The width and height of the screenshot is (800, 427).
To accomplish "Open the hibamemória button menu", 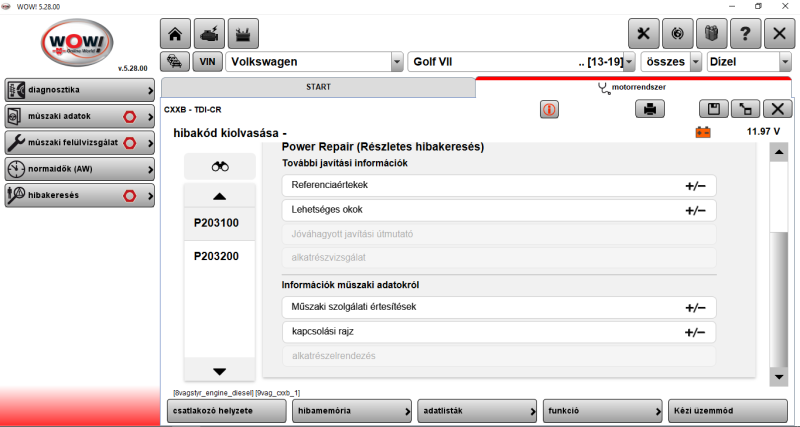I will (x=352, y=411).
